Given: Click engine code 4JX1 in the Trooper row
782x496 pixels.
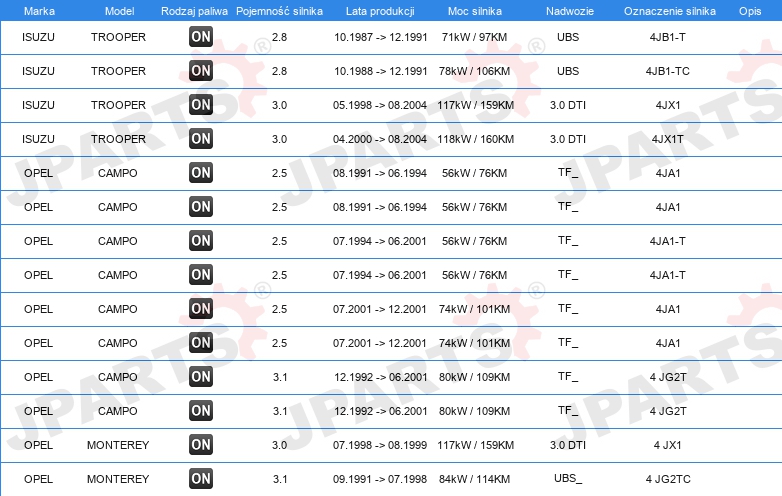Looking at the screenshot, I should pos(668,105).
